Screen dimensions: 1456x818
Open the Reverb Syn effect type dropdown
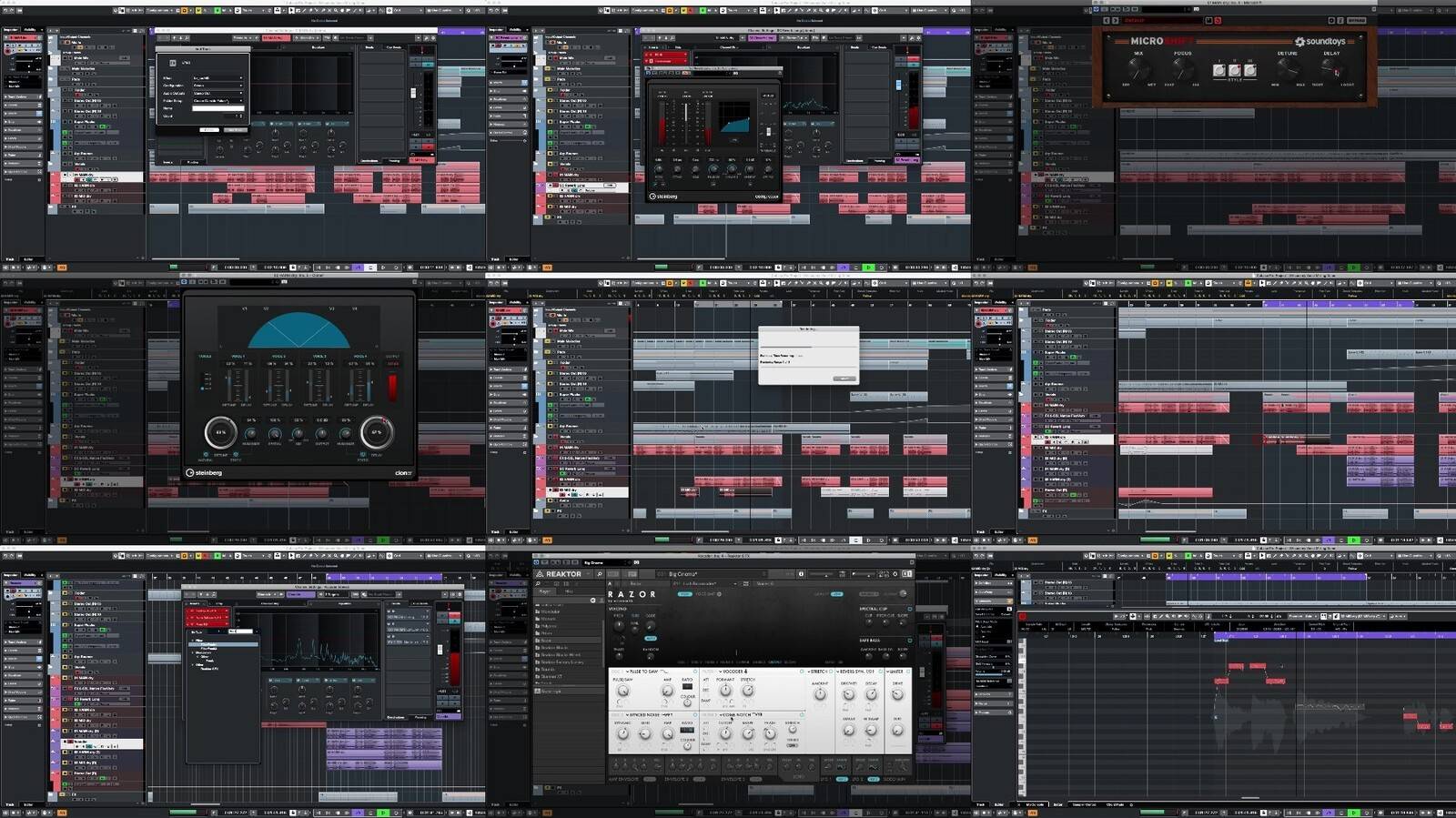coord(855,672)
